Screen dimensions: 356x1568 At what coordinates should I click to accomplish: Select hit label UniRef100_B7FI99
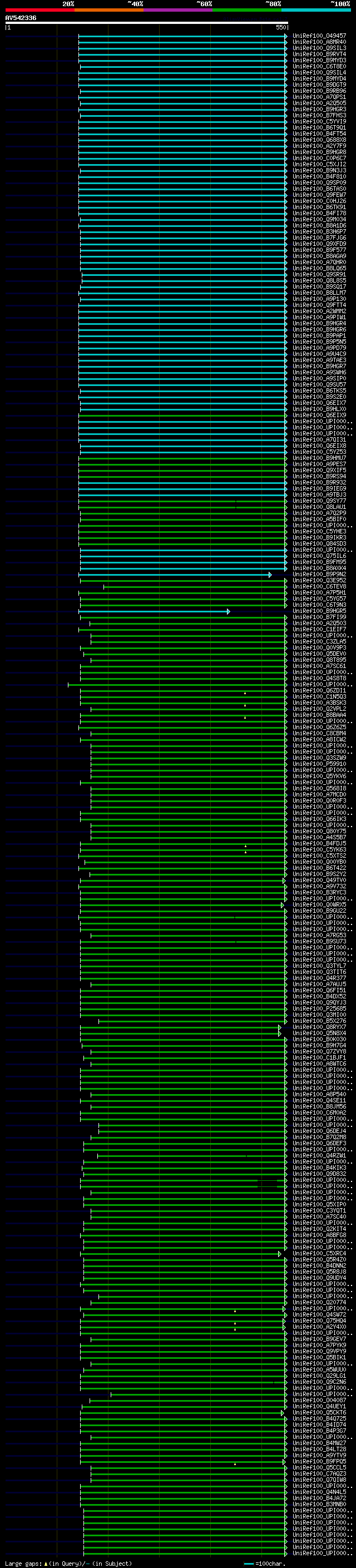(319, 617)
